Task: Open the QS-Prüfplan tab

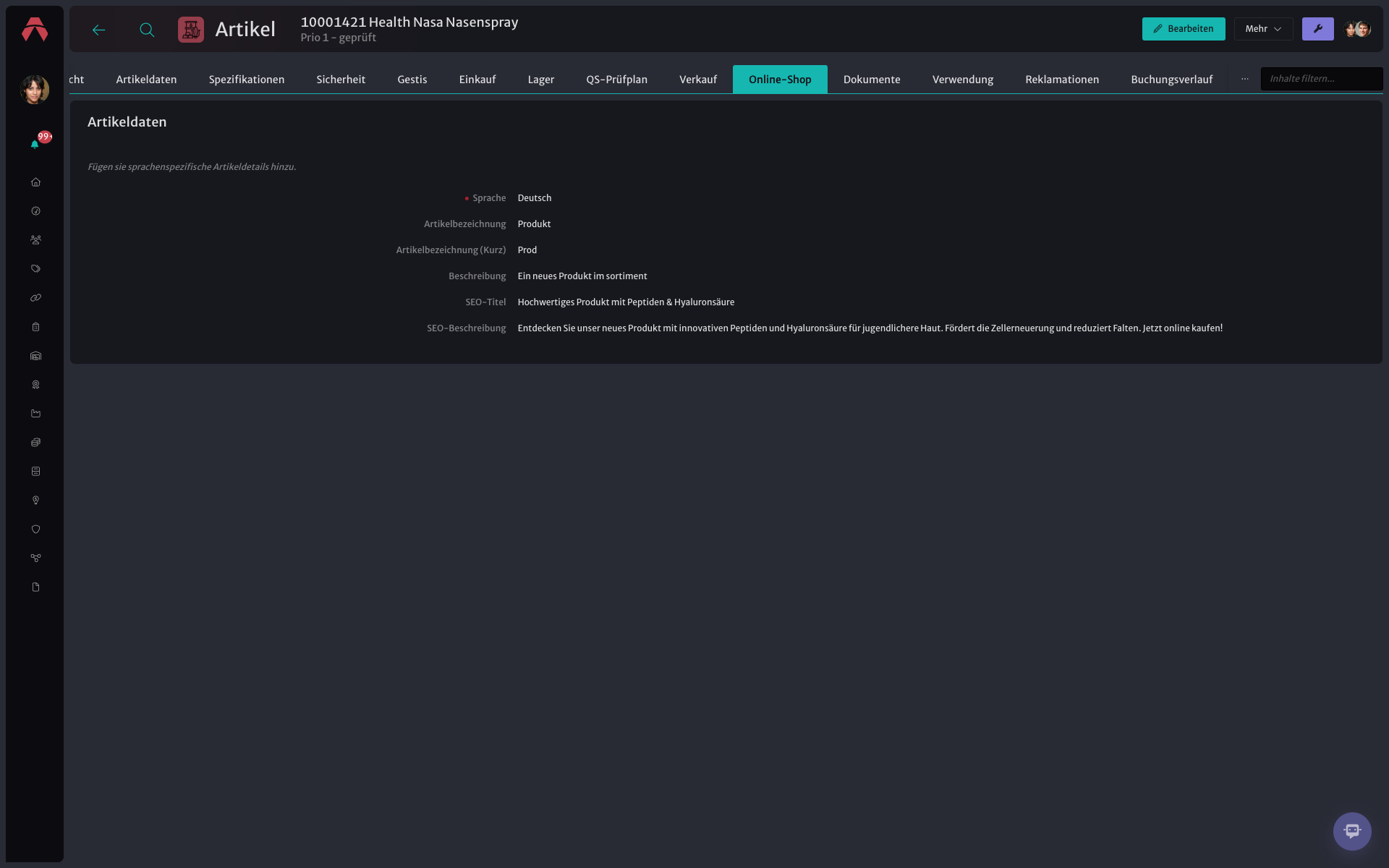Action: pyautogui.click(x=617, y=80)
